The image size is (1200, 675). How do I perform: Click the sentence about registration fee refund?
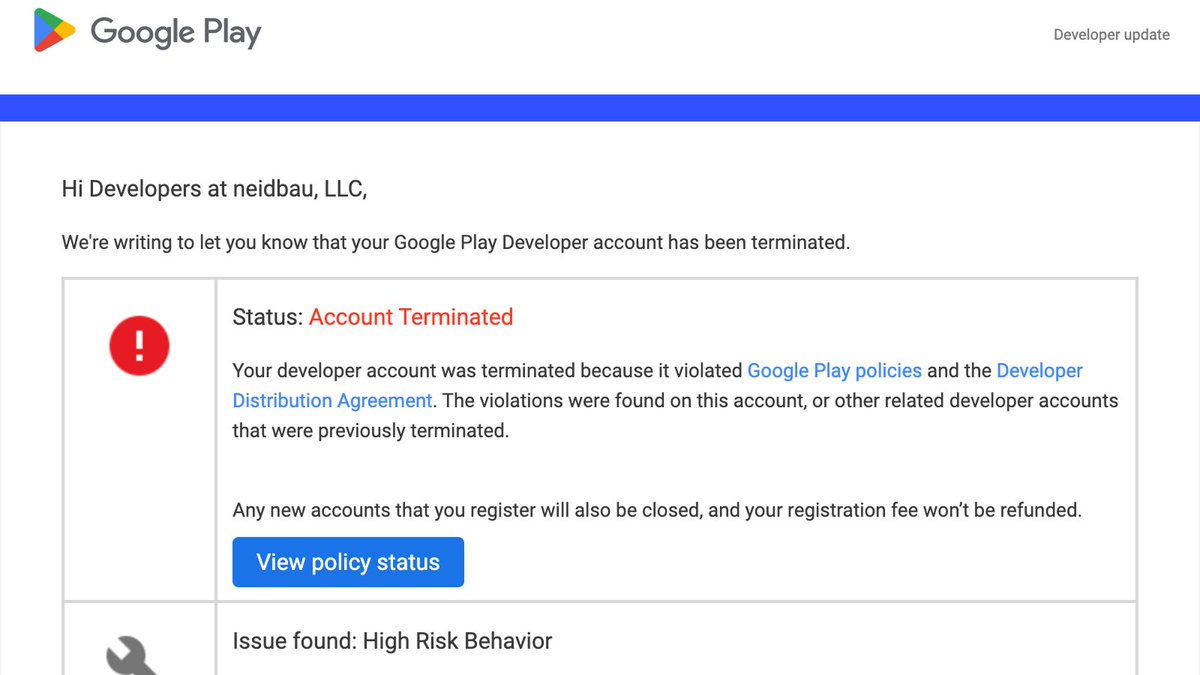point(657,510)
